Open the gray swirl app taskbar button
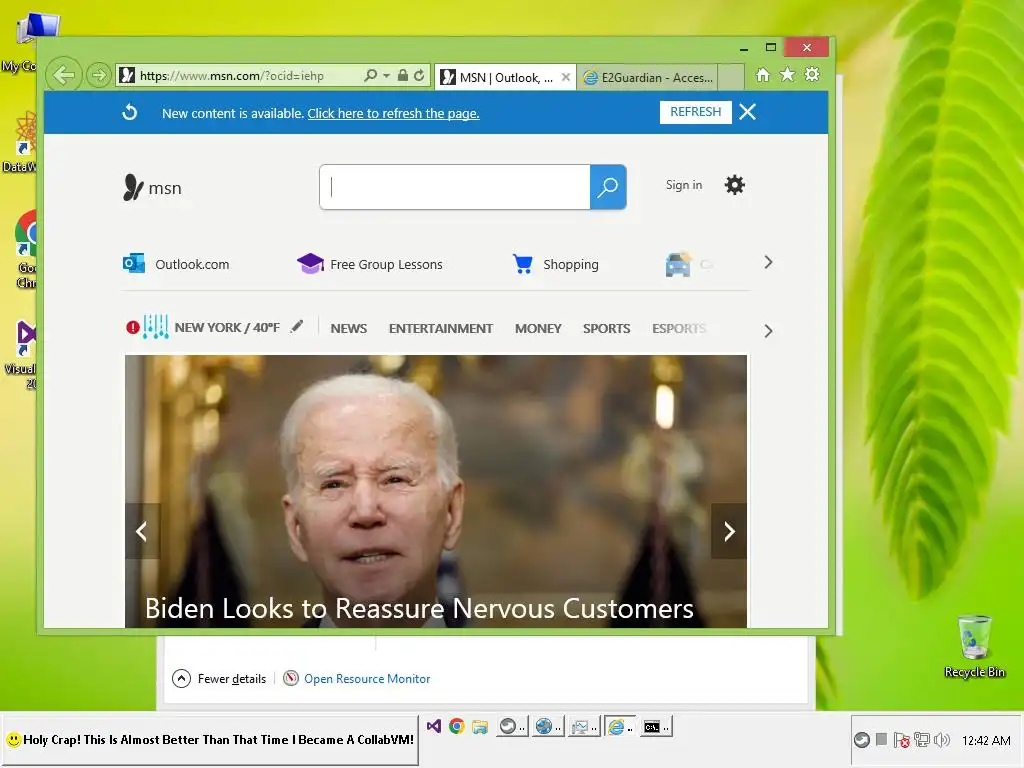This screenshot has height=768, width=1024. click(x=513, y=726)
